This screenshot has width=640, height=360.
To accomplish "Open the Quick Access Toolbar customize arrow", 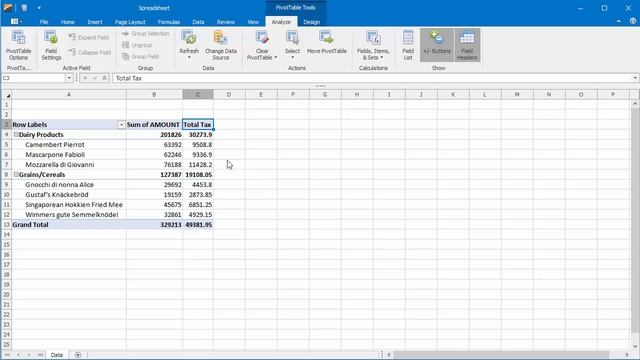I will click(39, 8).
